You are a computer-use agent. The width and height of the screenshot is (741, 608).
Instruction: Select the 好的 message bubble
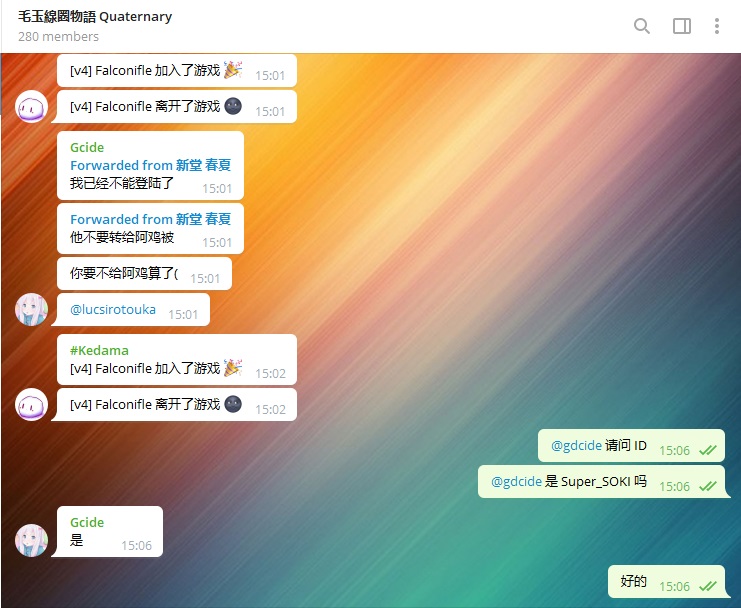pos(666,581)
